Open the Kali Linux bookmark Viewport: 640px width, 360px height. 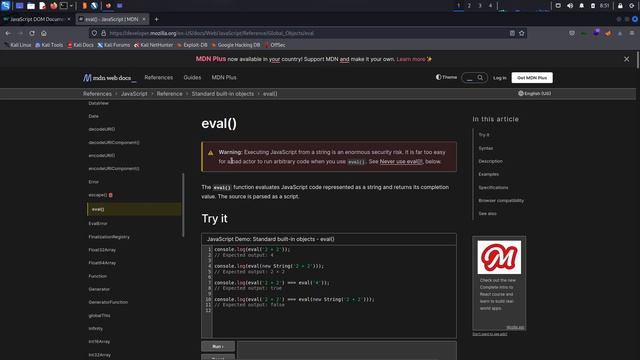18,45
